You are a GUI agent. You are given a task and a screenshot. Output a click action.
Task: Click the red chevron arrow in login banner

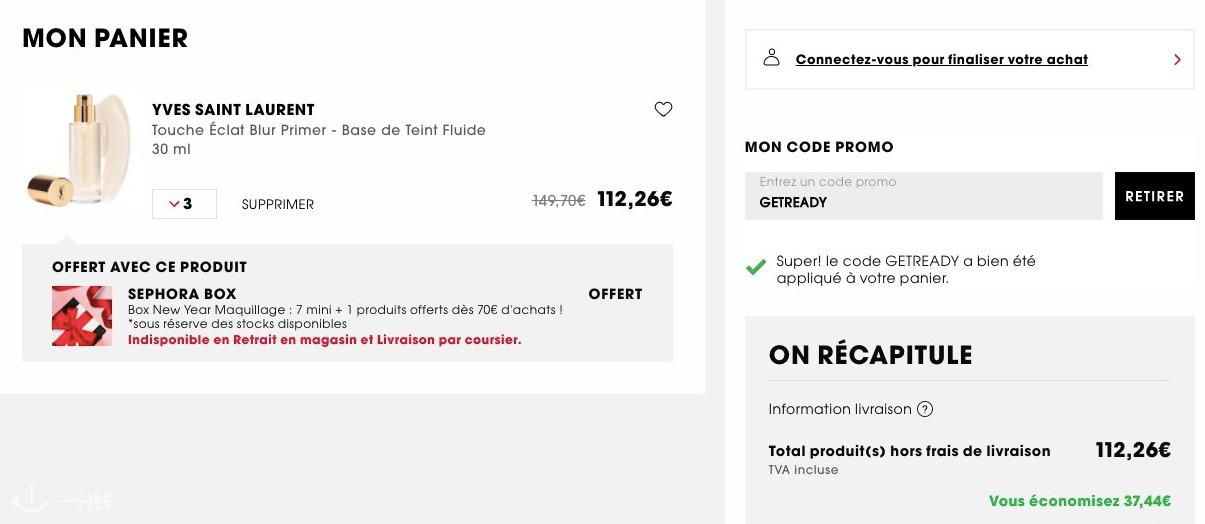tap(1177, 60)
